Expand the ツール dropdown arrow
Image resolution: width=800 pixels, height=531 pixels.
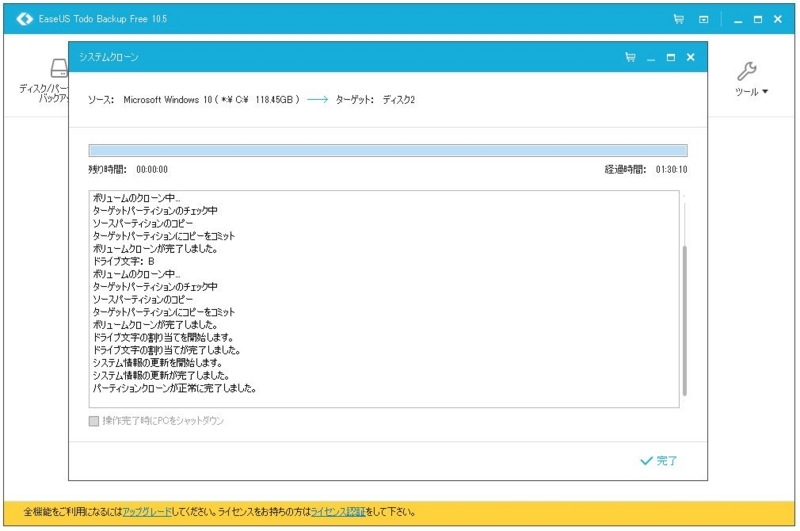[x=765, y=92]
